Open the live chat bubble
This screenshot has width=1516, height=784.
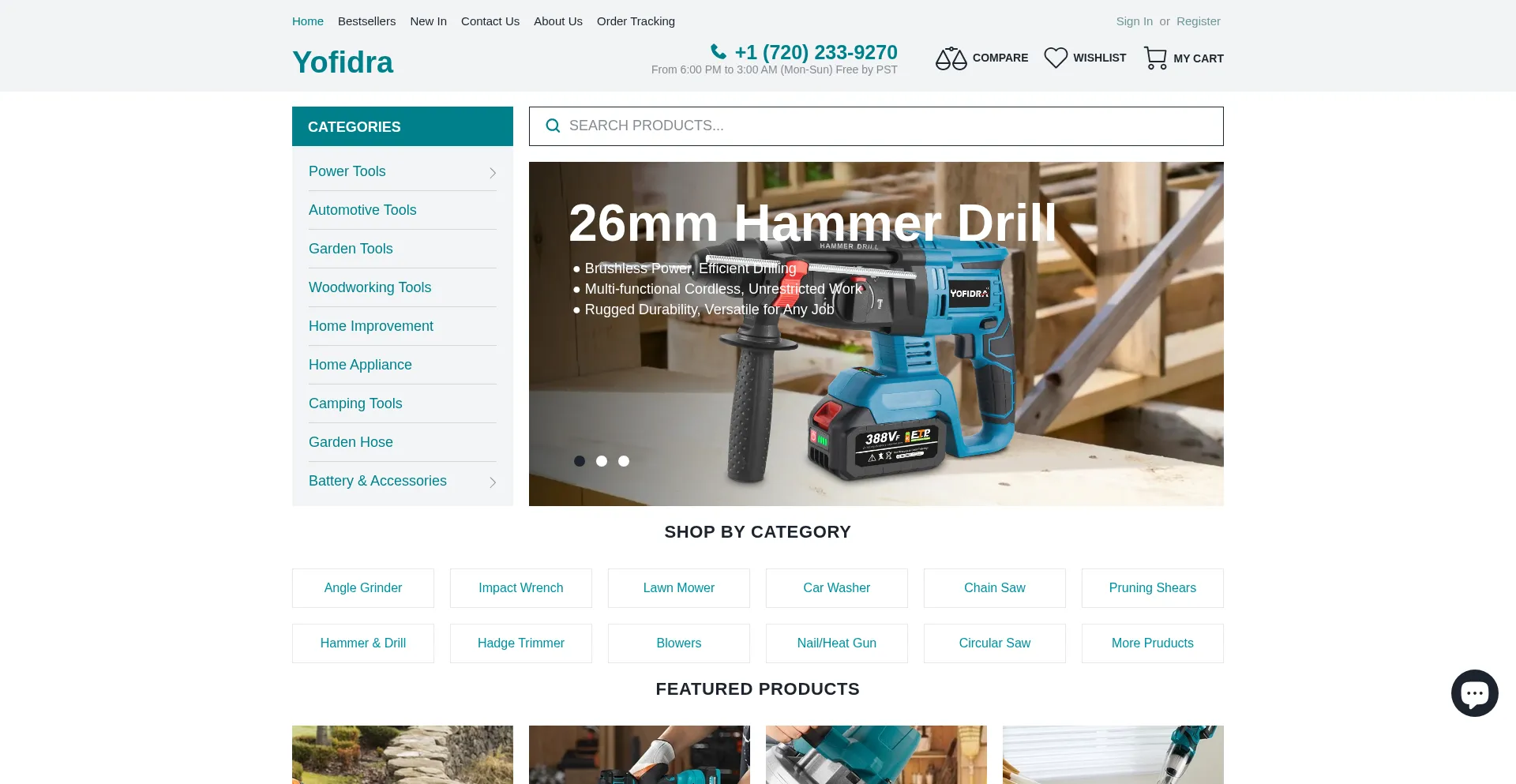tap(1474, 693)
